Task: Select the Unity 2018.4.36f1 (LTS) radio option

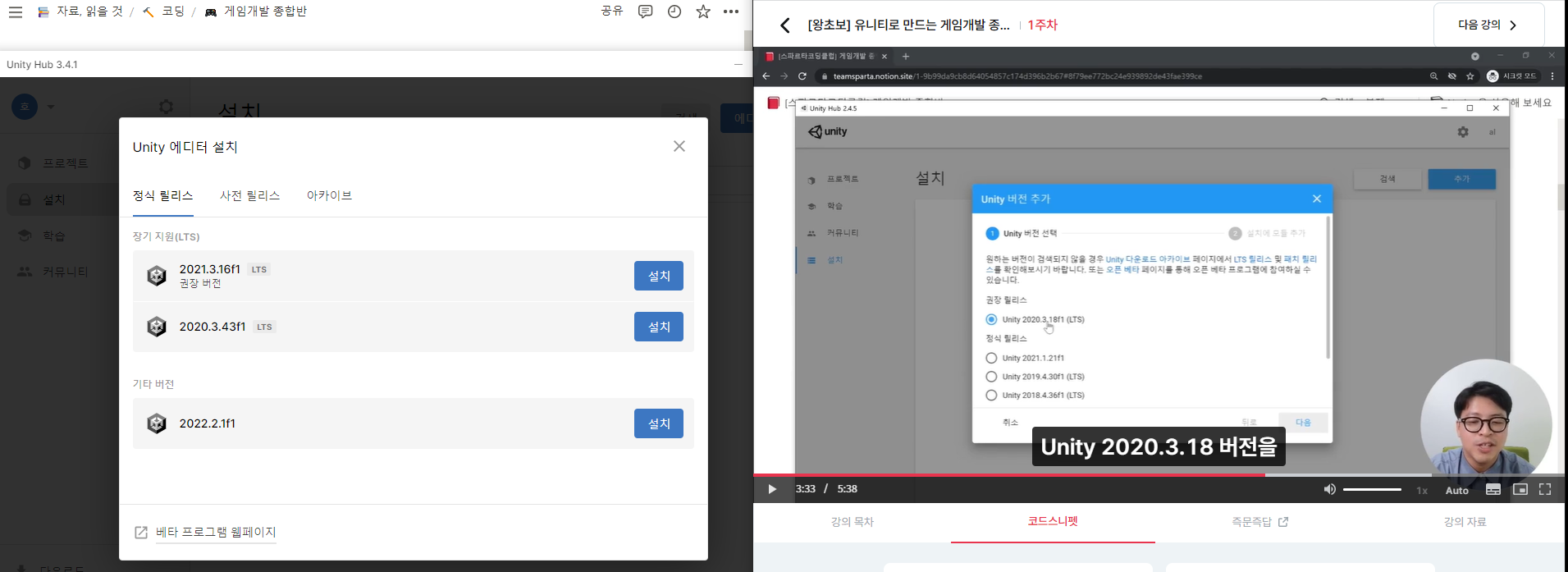Action: click(x=991, y=395)
